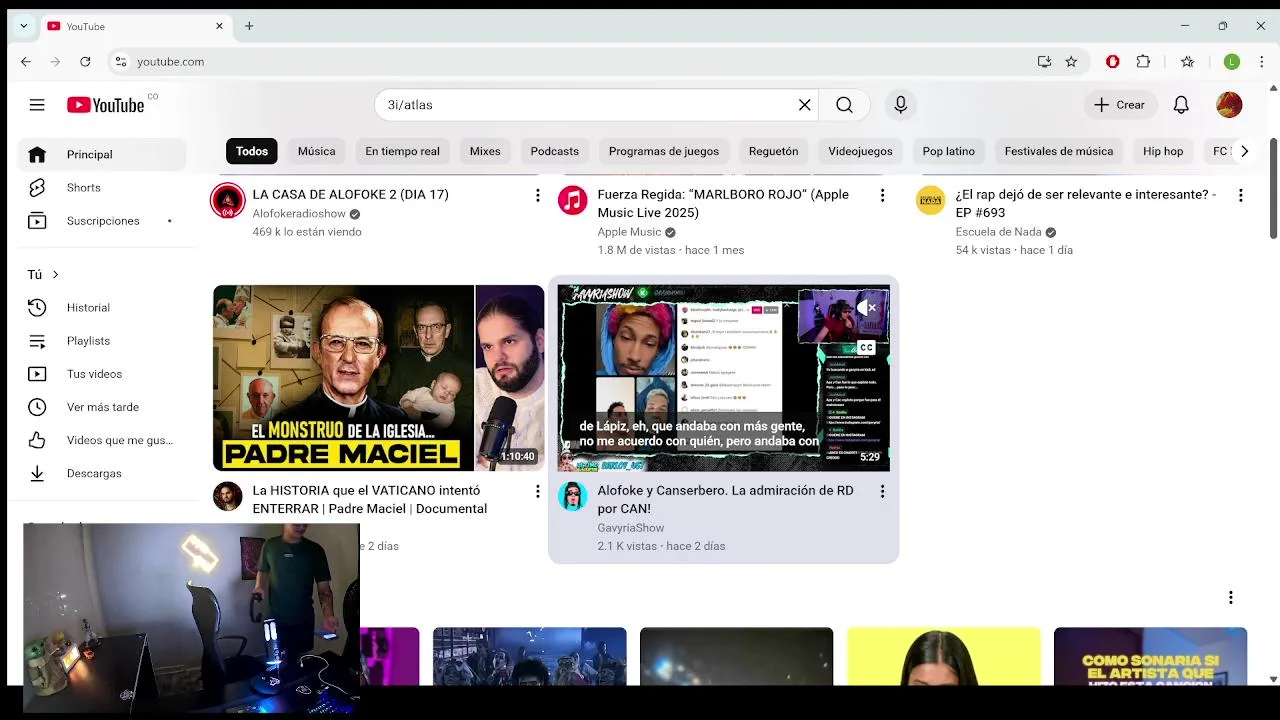The width and height of the screenshot is (1280, 720).
Task: Open GavyriaShow channel name link
Action: coord(631,528)
